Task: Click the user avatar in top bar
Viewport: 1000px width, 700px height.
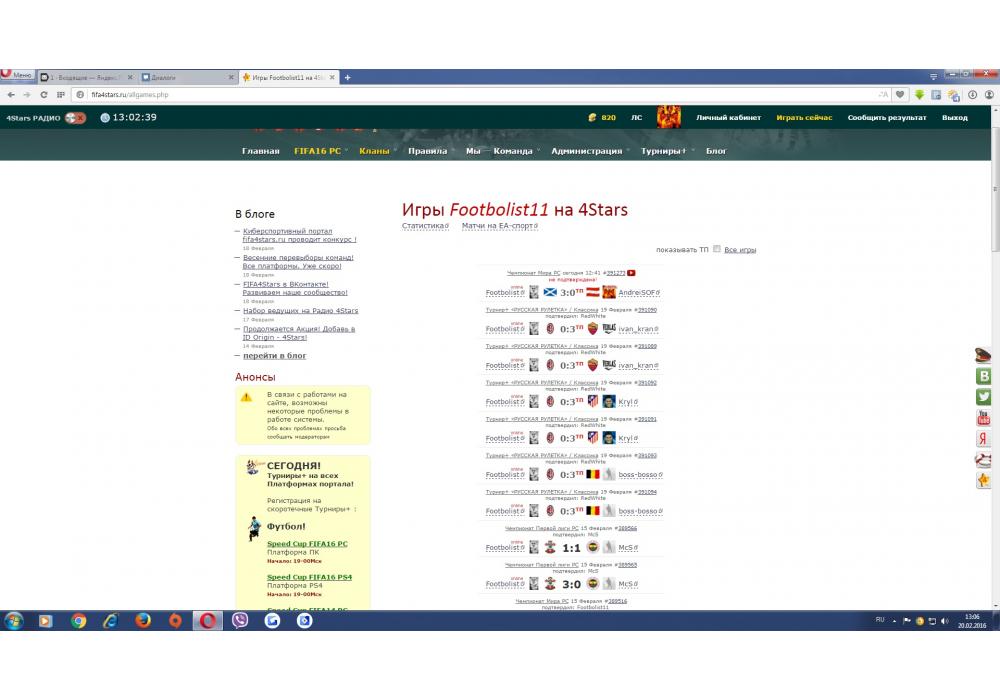Action: (x=669, y=117)
